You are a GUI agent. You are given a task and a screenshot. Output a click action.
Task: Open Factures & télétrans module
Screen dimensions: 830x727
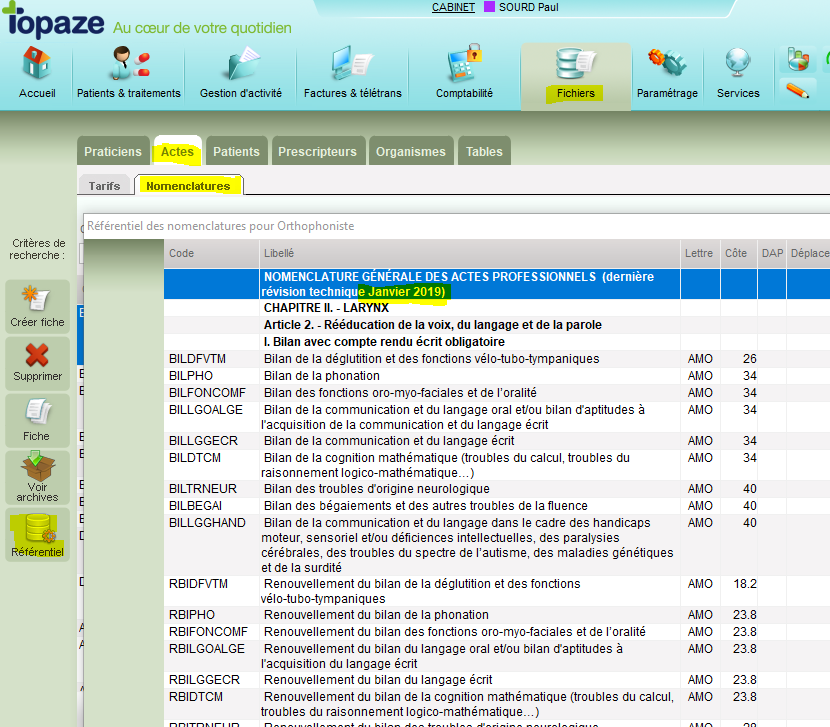[x=352, y=64]
